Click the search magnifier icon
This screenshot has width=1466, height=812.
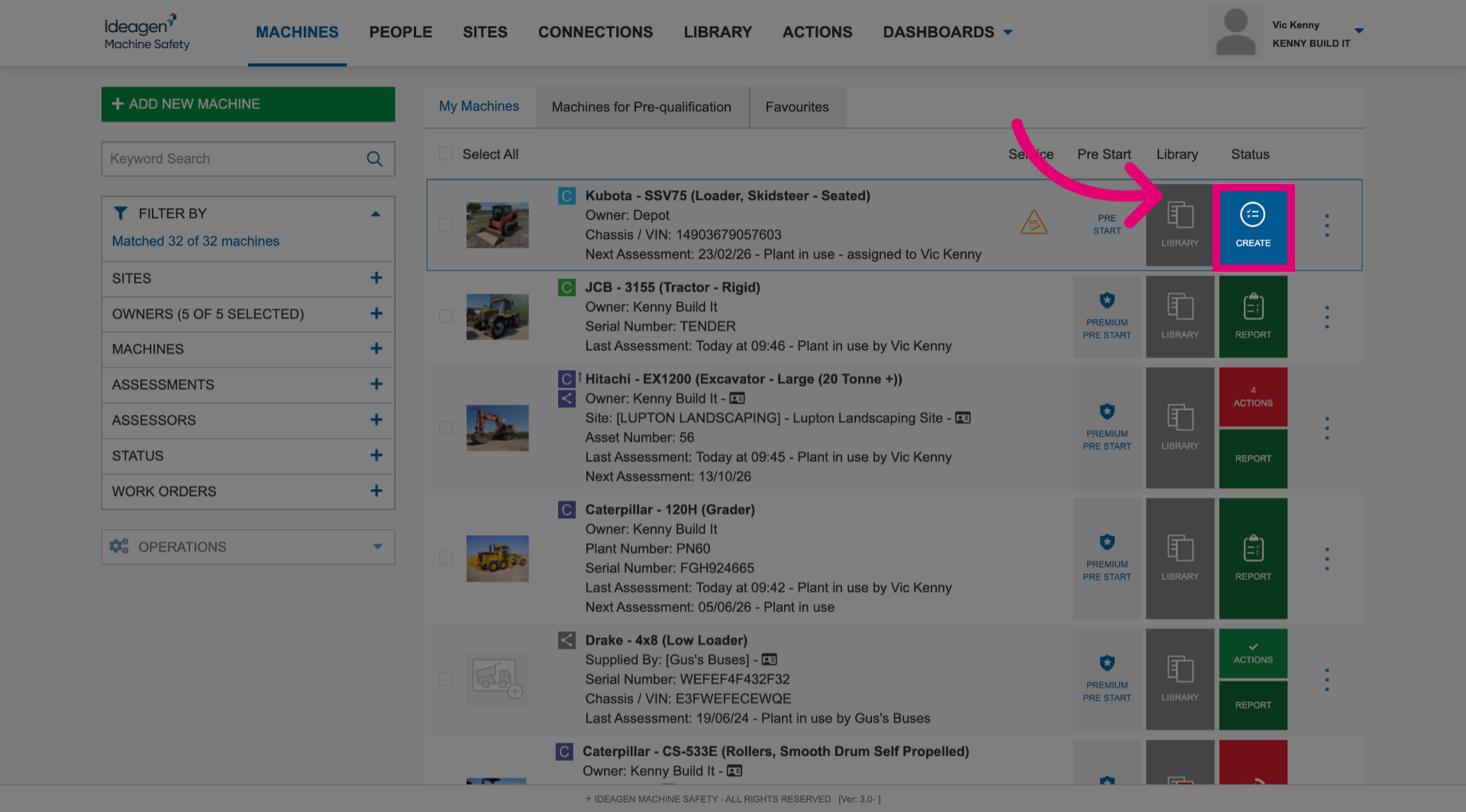point(374,159)
